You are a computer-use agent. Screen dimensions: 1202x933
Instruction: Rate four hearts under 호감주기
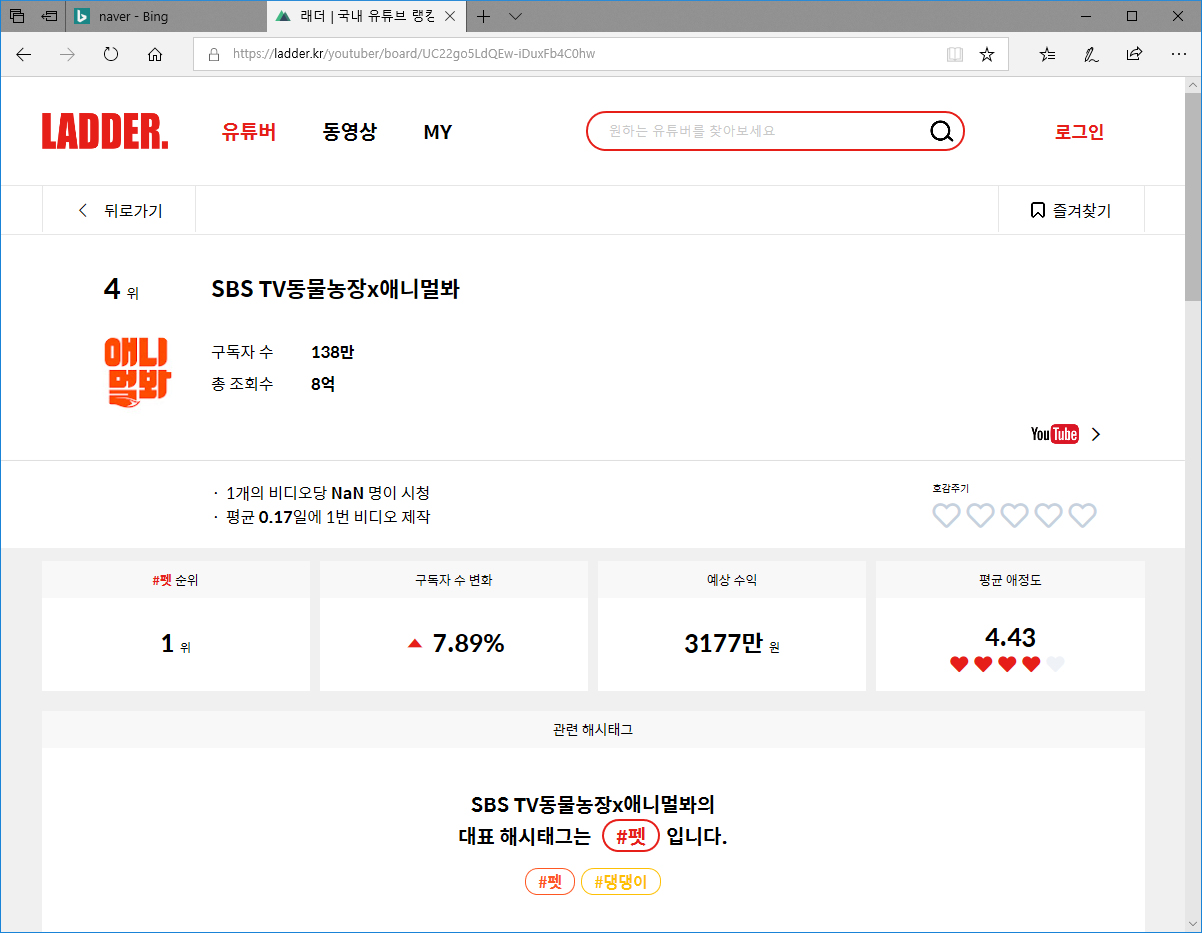click(x=1048, y=516)
